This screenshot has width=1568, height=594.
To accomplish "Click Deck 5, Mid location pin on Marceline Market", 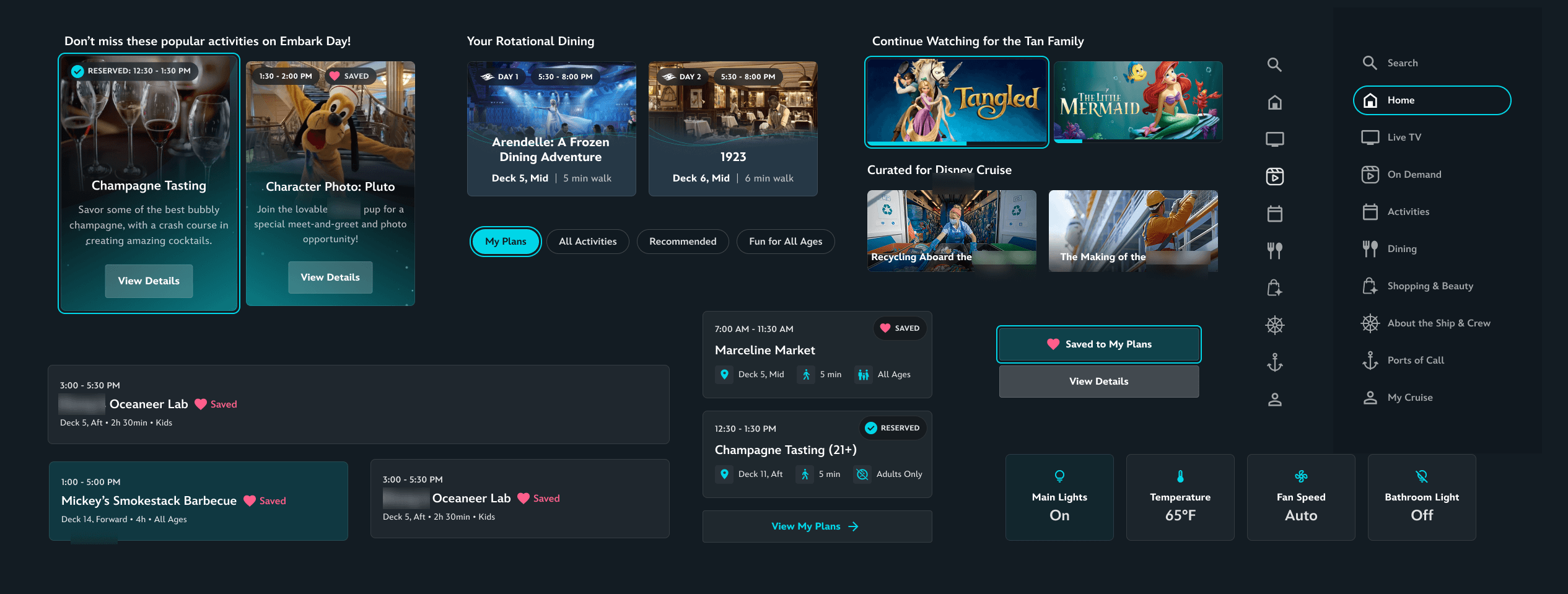I will (724, 375).
